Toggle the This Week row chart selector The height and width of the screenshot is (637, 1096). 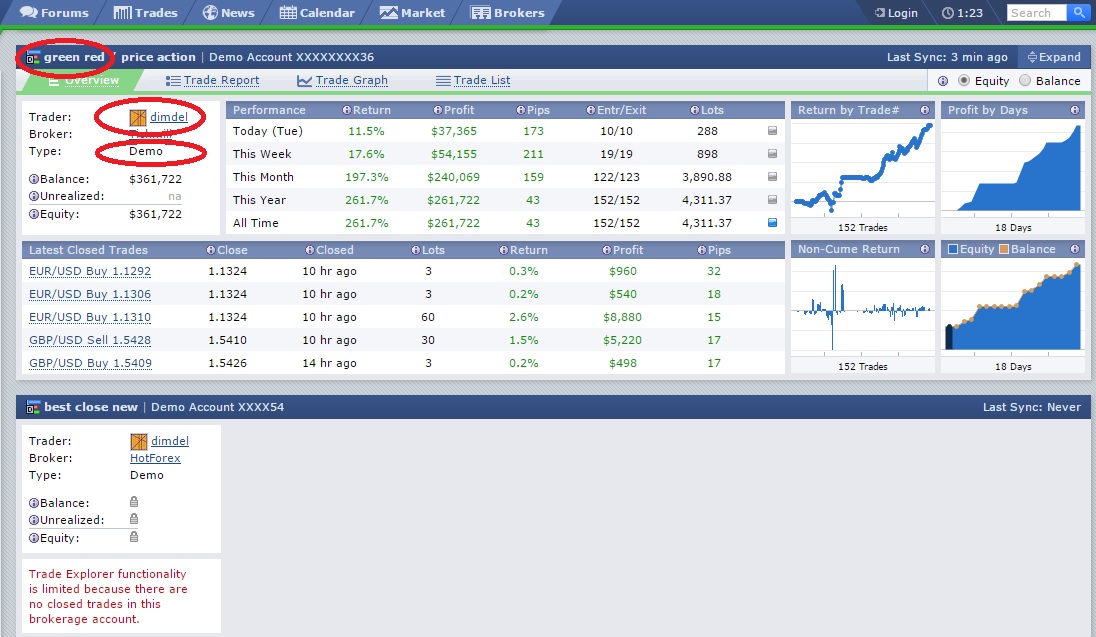pyautogui.click(x=772, y=154)
